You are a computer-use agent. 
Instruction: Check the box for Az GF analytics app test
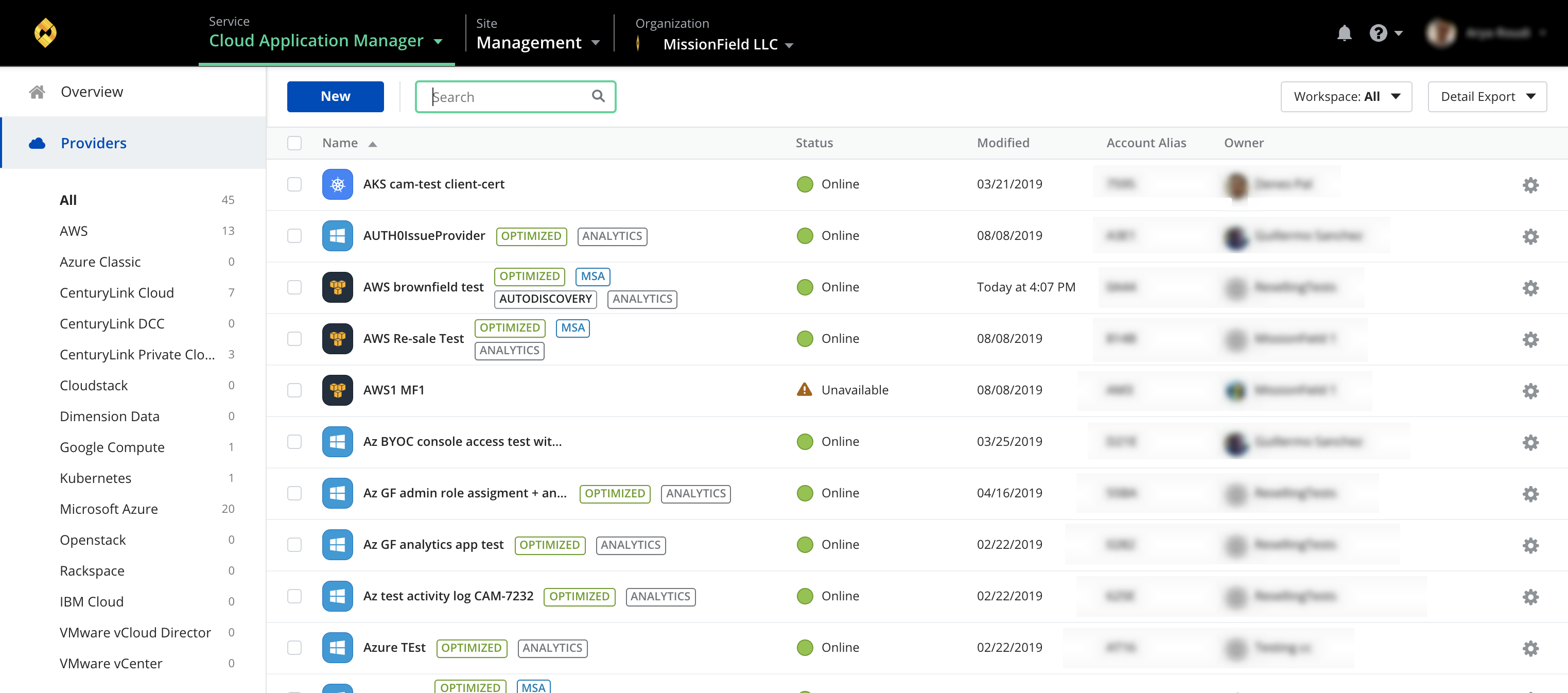294,544
